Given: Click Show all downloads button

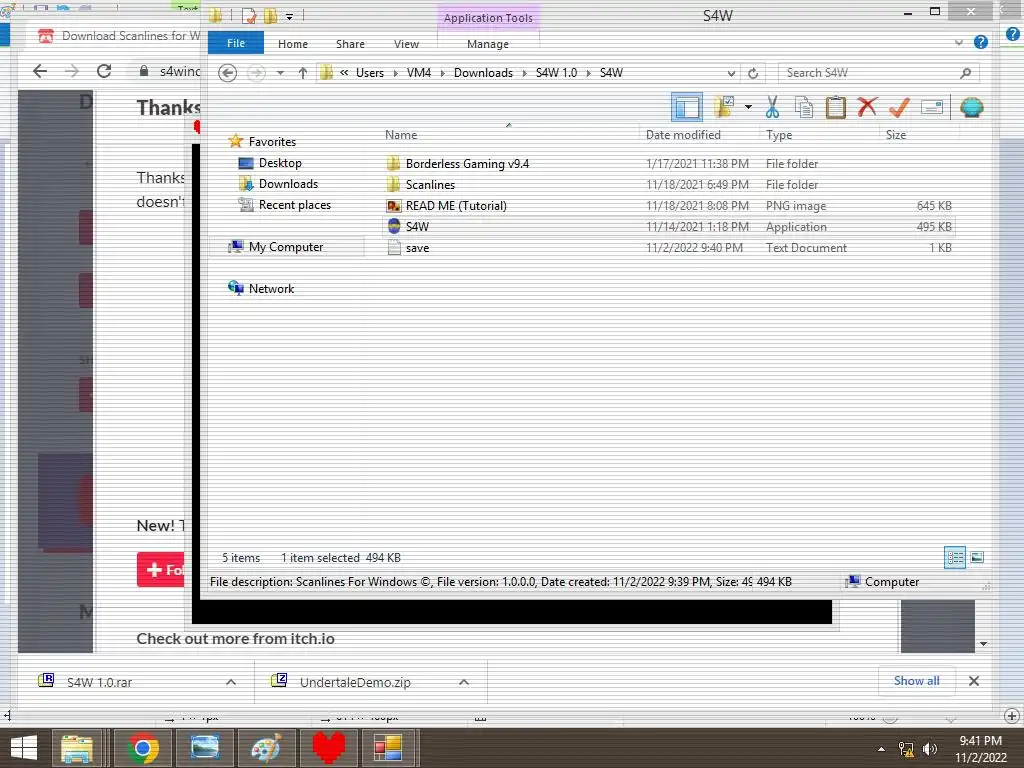Looking at the screenshot, I should (916, 680).
